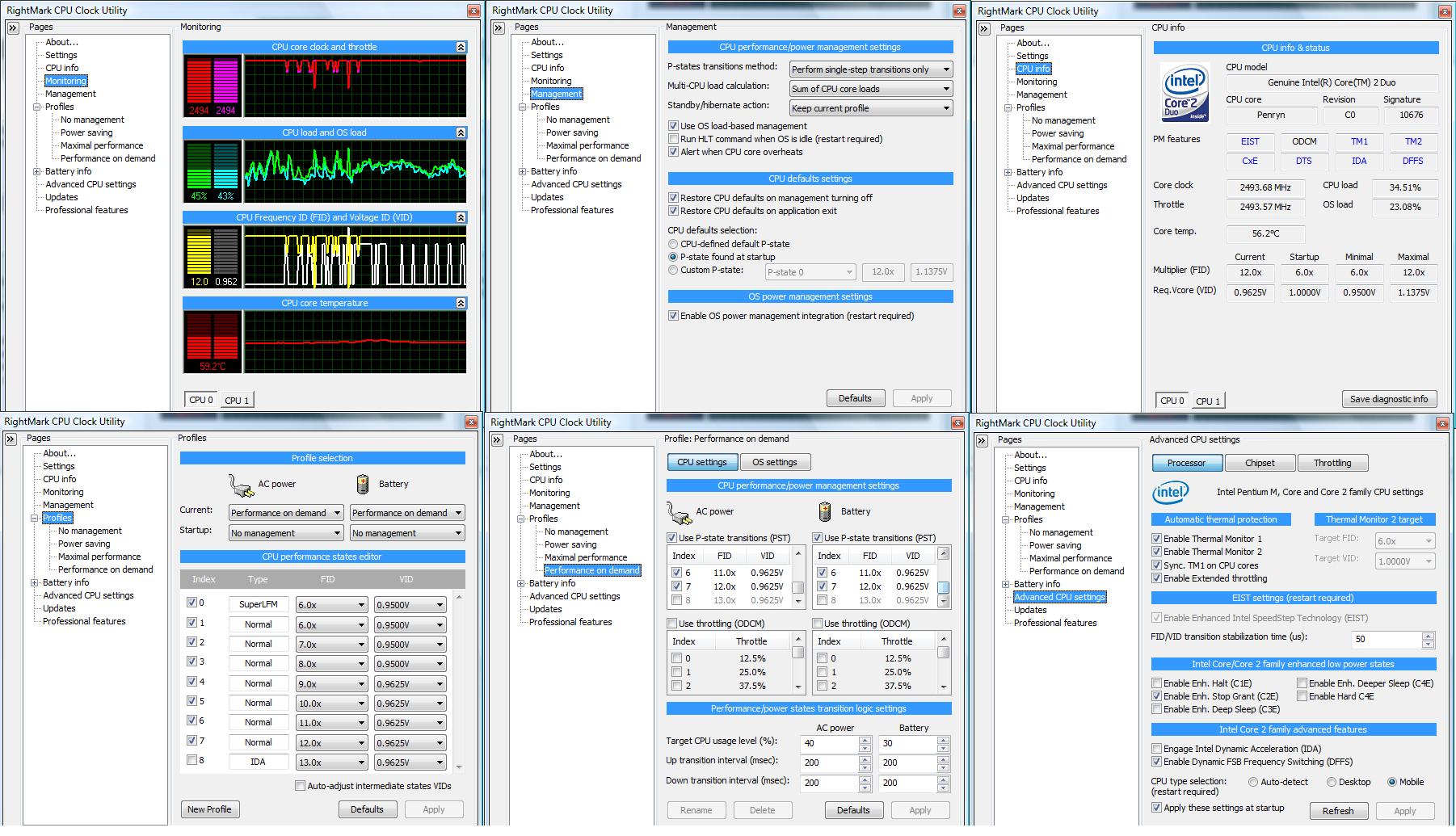
Task: Open the OS settings tab
Action: 775,462
